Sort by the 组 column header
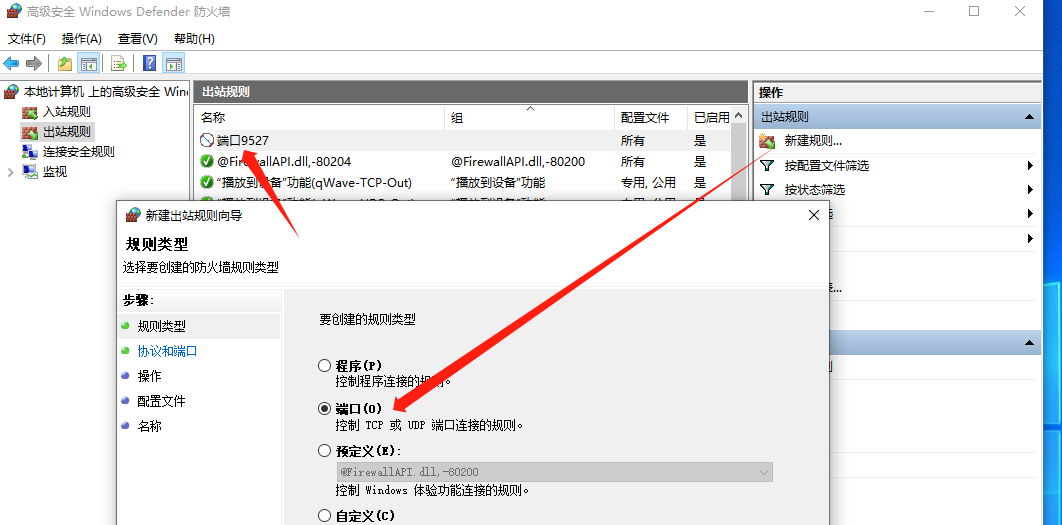The height and width of the screenshot is (525, 1062). click(x=530, y=117)
